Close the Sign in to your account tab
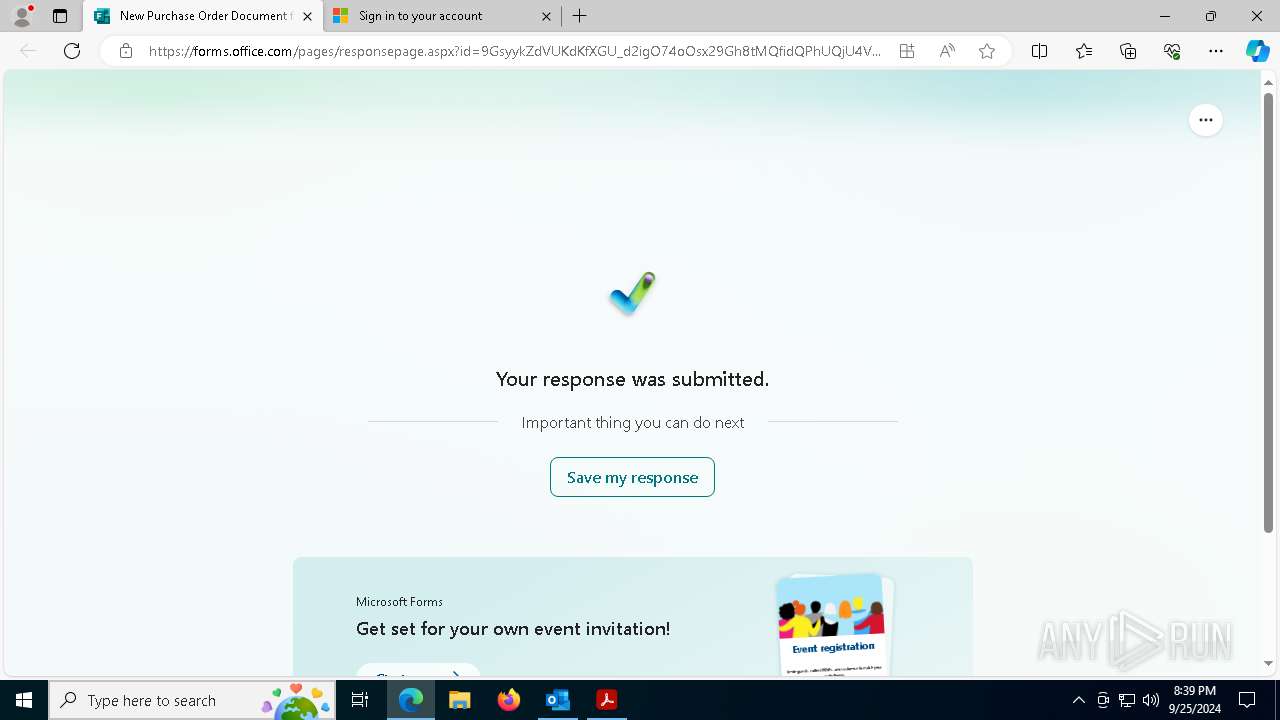 546,16
